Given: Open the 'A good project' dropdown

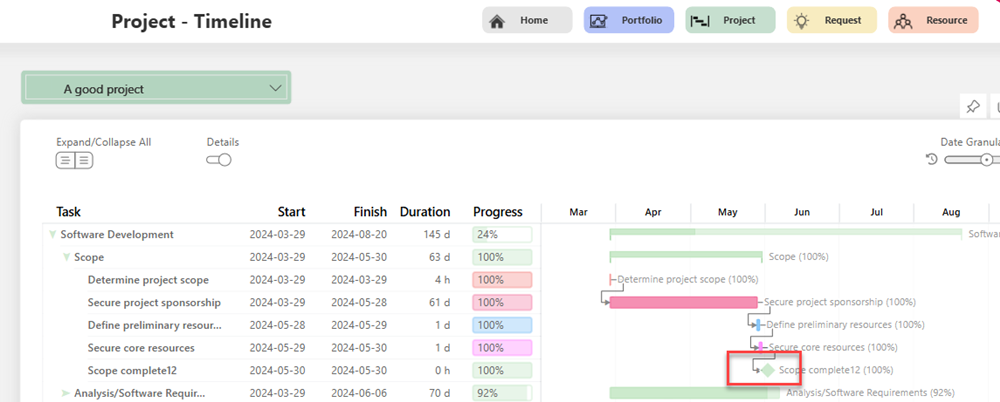Looking at the screenshot, I should 276,89.
